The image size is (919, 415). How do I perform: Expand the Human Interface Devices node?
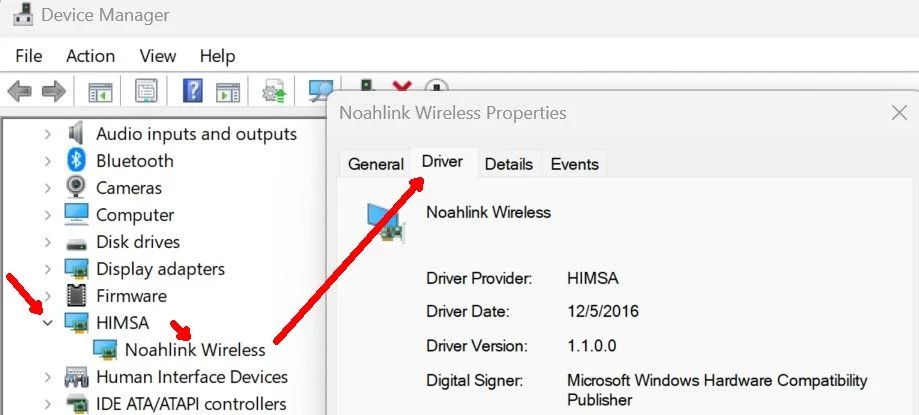(48, 377)
